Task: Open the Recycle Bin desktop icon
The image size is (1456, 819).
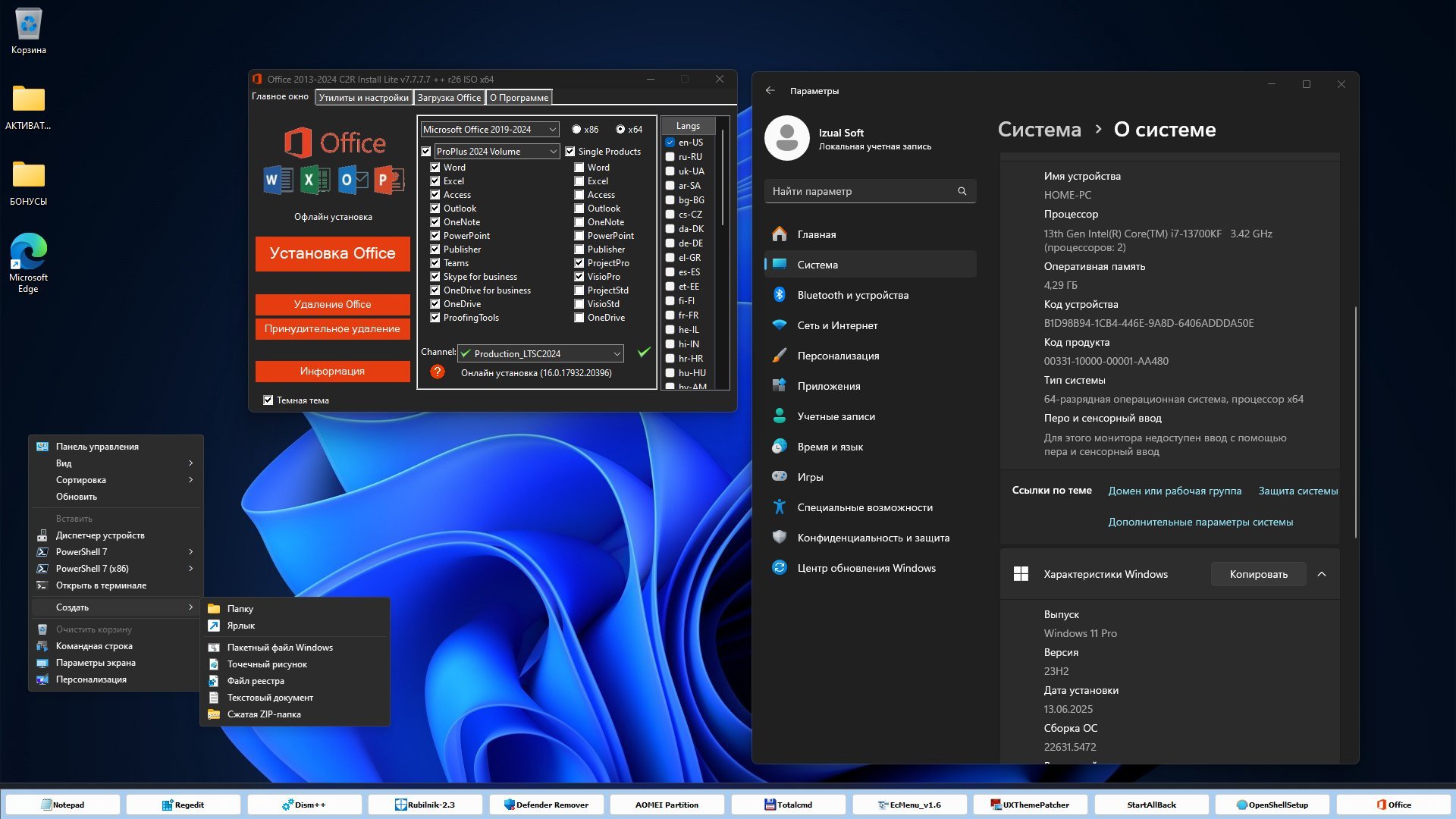Action: [28, 31]
